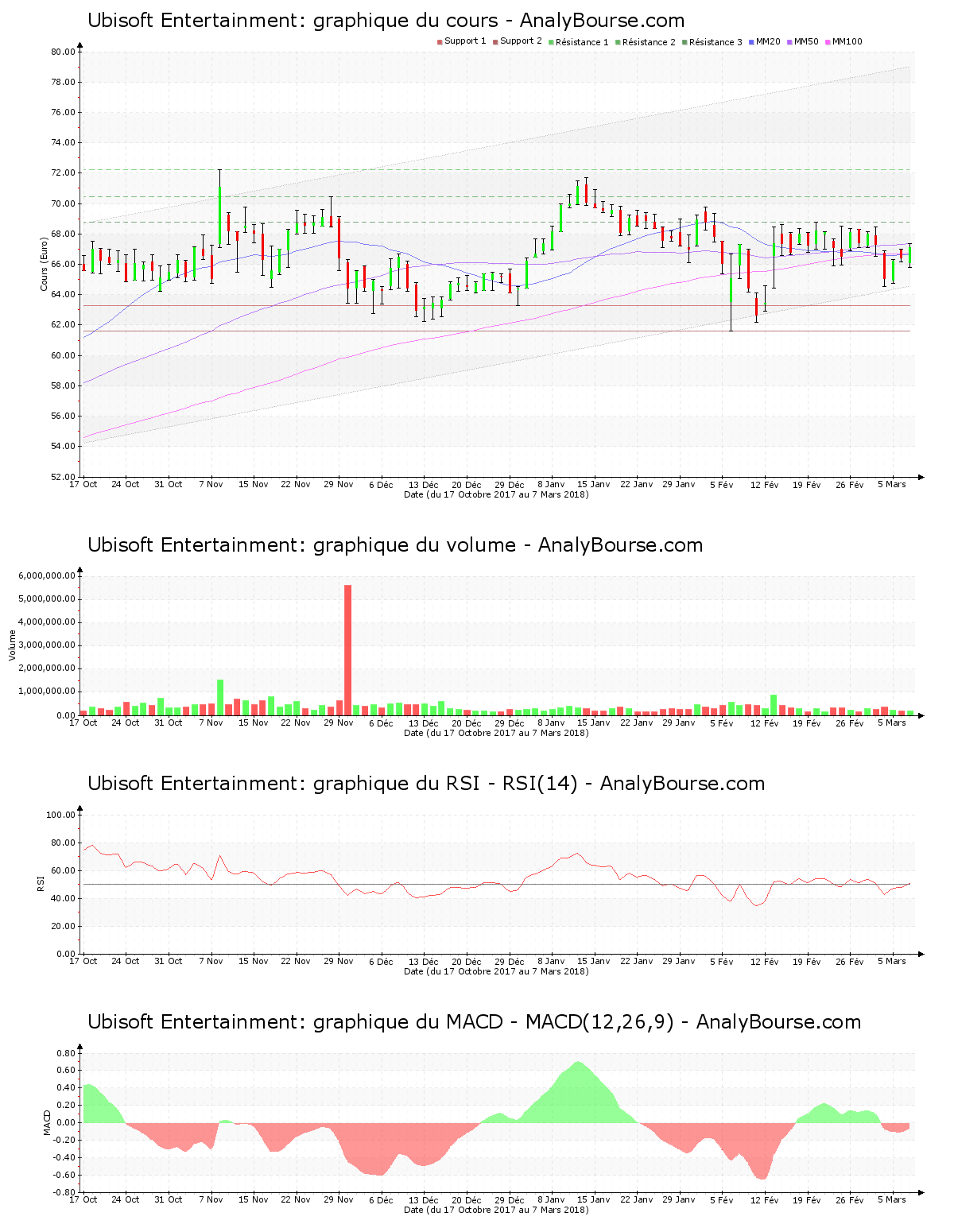Select the 'MM50' legend label
Viewport: 954px width, 1232px height.
coord(806,41)
